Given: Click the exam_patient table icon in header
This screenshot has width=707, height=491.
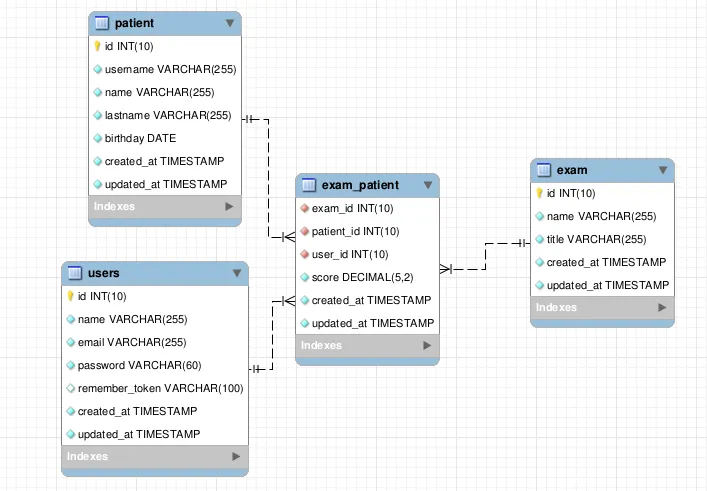Looking at the screenshot, I should click(309, 185).
